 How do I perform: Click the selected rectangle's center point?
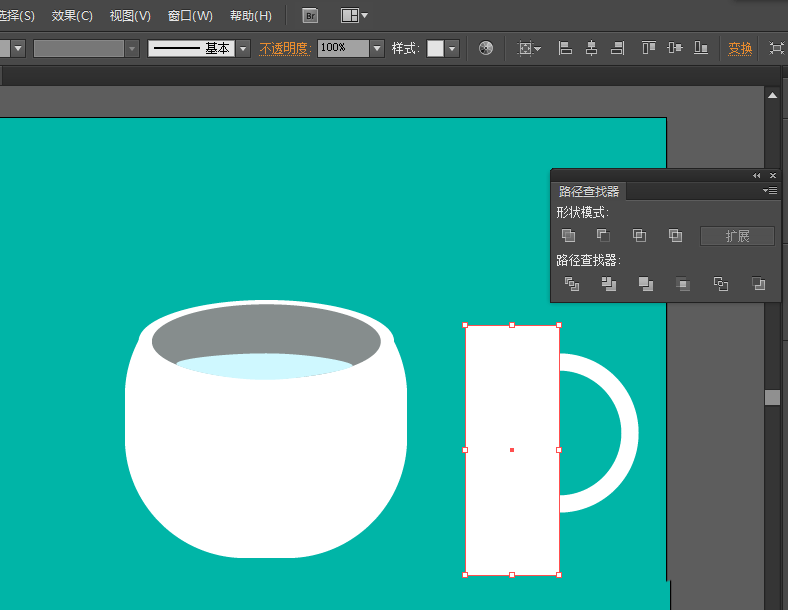click(x=512, y=450)
